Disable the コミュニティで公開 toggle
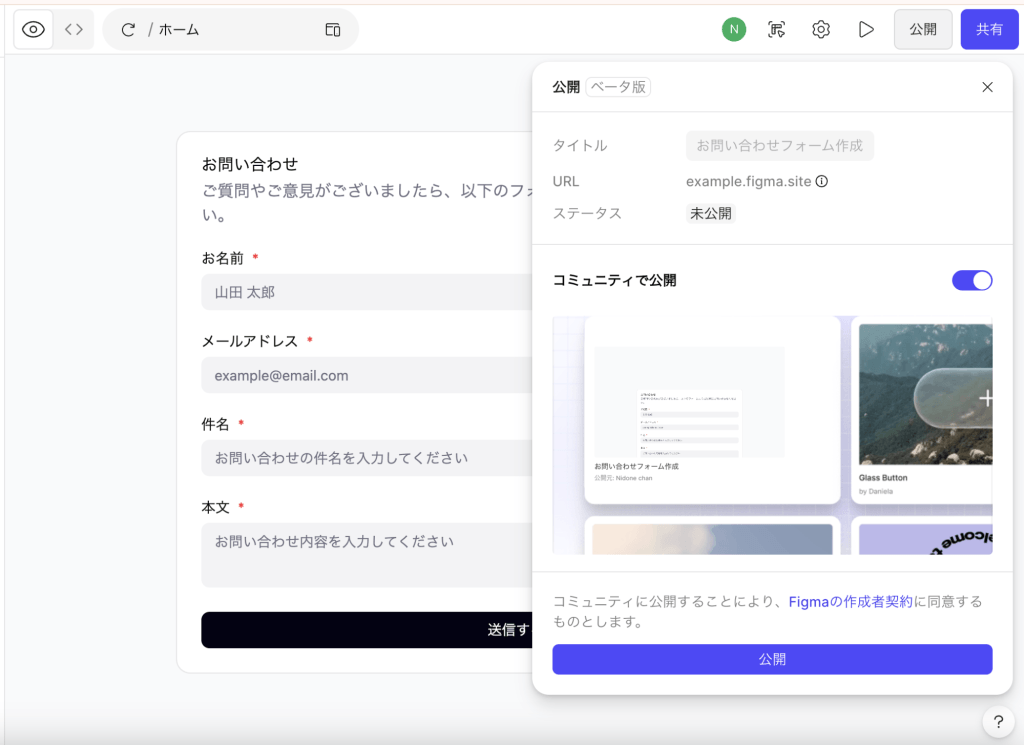 [x=971, y=280]
